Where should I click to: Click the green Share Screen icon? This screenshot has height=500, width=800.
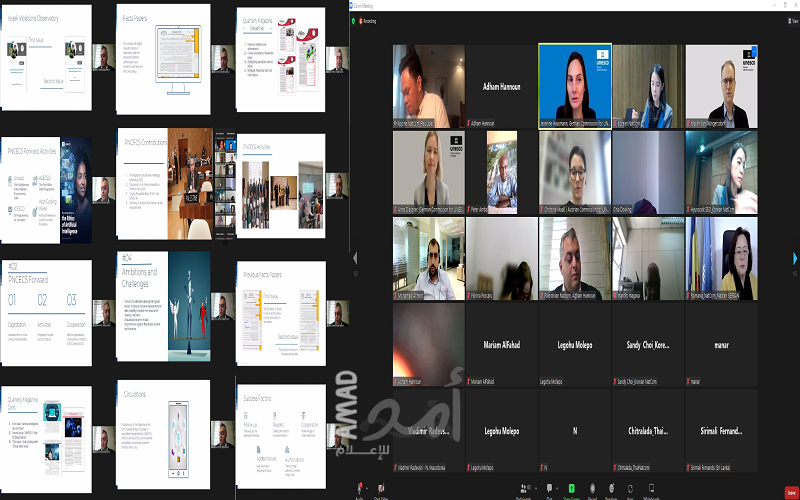pyautogui.click(x=571, y=488)
